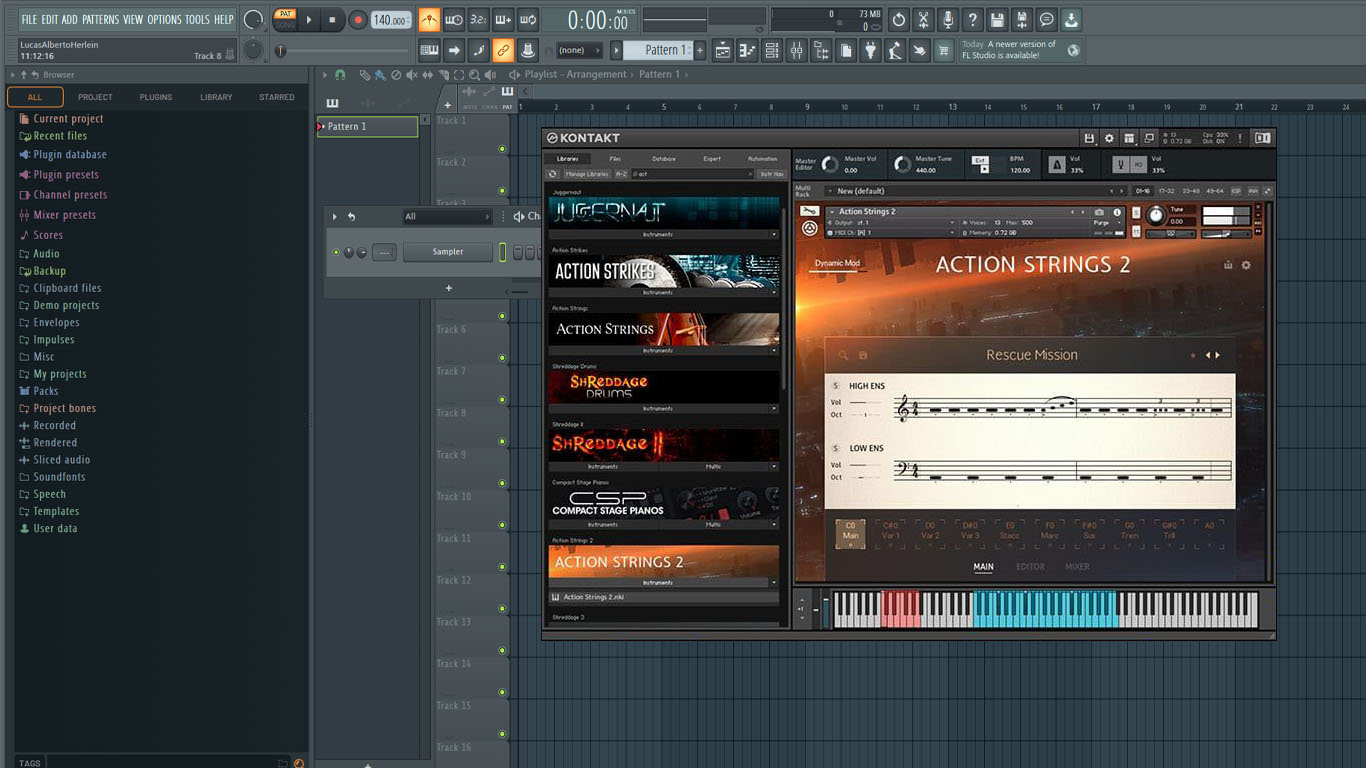
Task: Toggle typing keyboard to piano icon
Action: (429, 50)
